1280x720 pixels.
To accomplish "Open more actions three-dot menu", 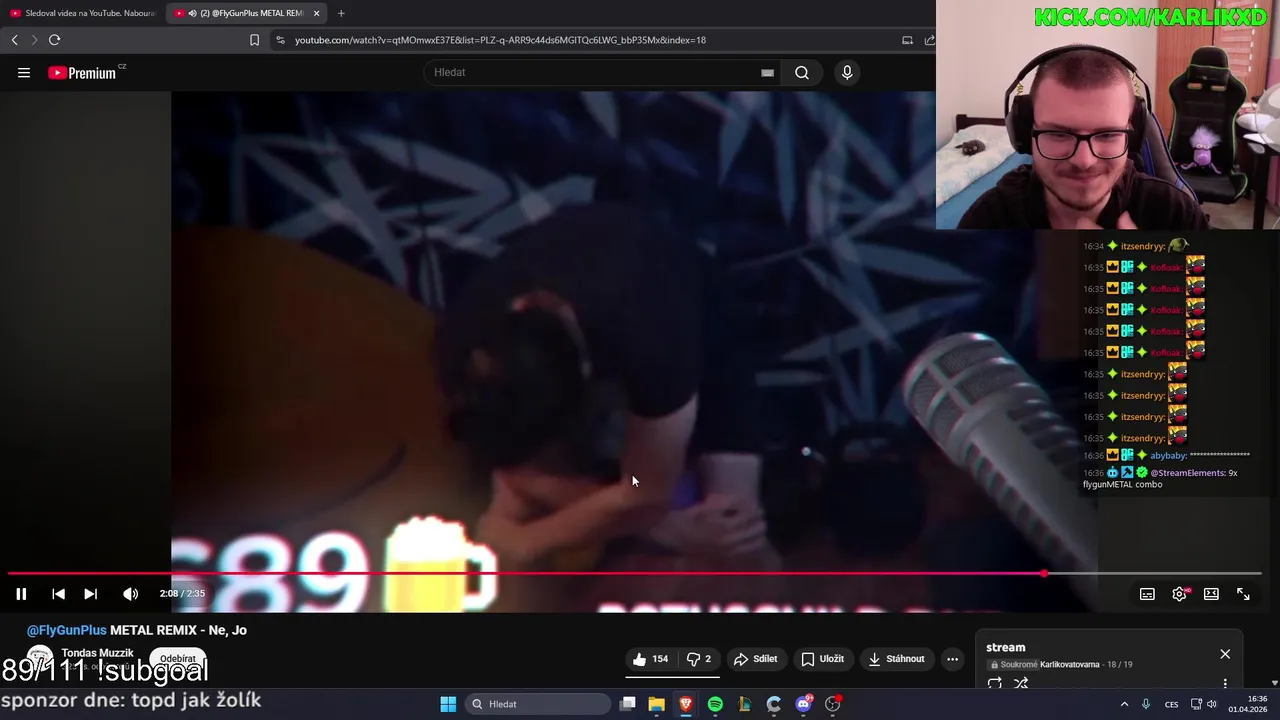I will pos(953,659).
